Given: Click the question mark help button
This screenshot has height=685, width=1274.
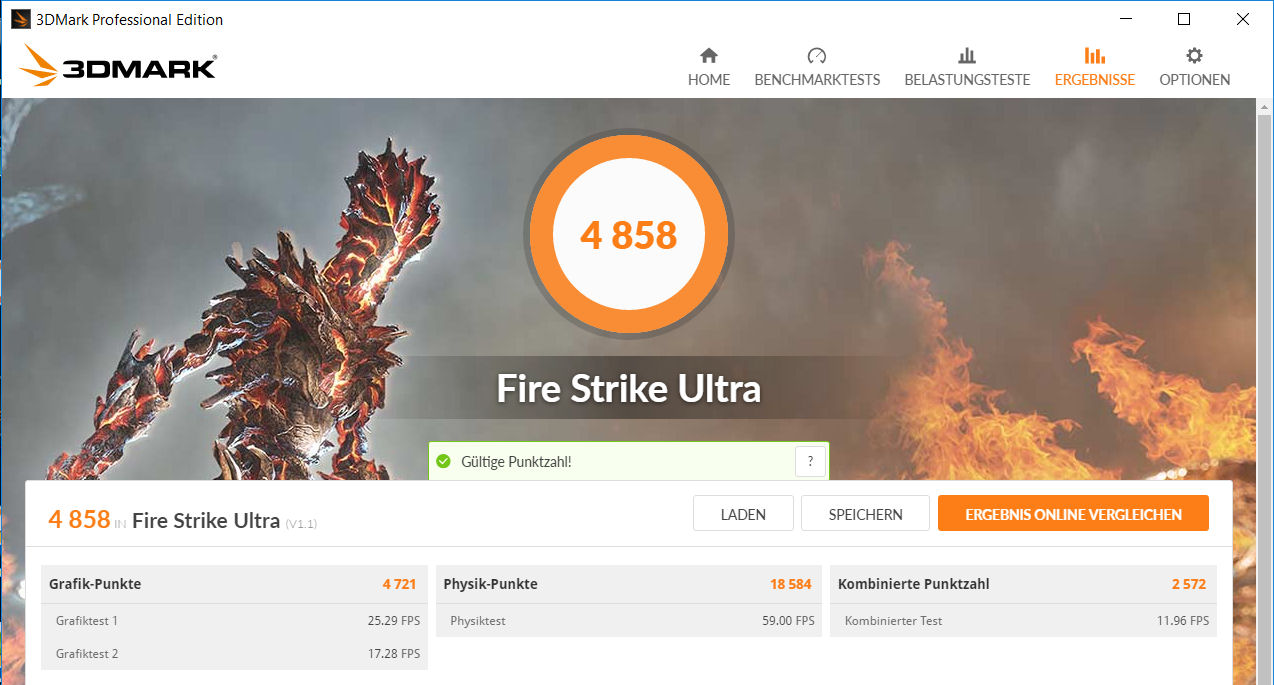Looking at the screenshot, I should (x=810, y=462).
